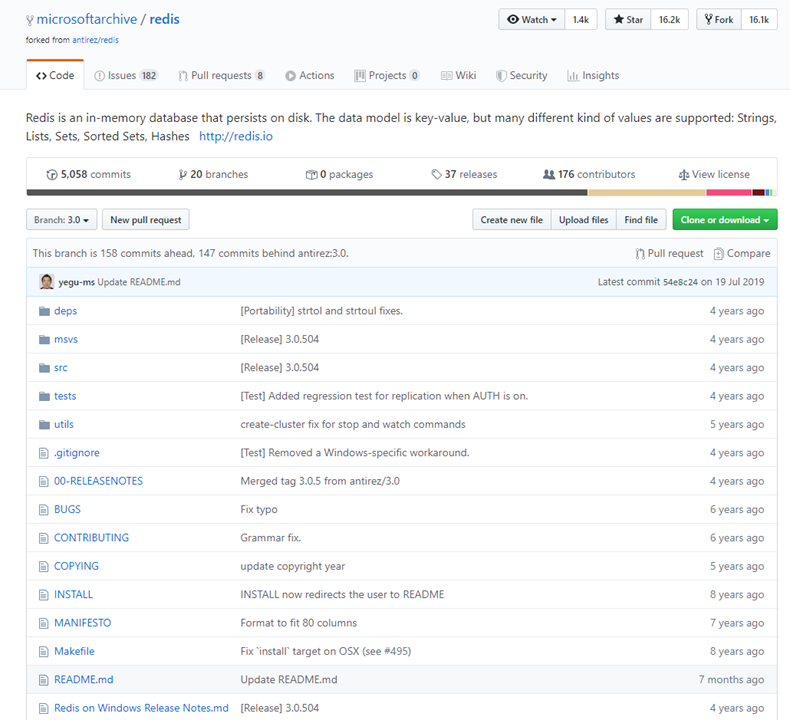Screen dimensions: 790x720
Task: Click New pull request button
Action: [x=146, y=220]
